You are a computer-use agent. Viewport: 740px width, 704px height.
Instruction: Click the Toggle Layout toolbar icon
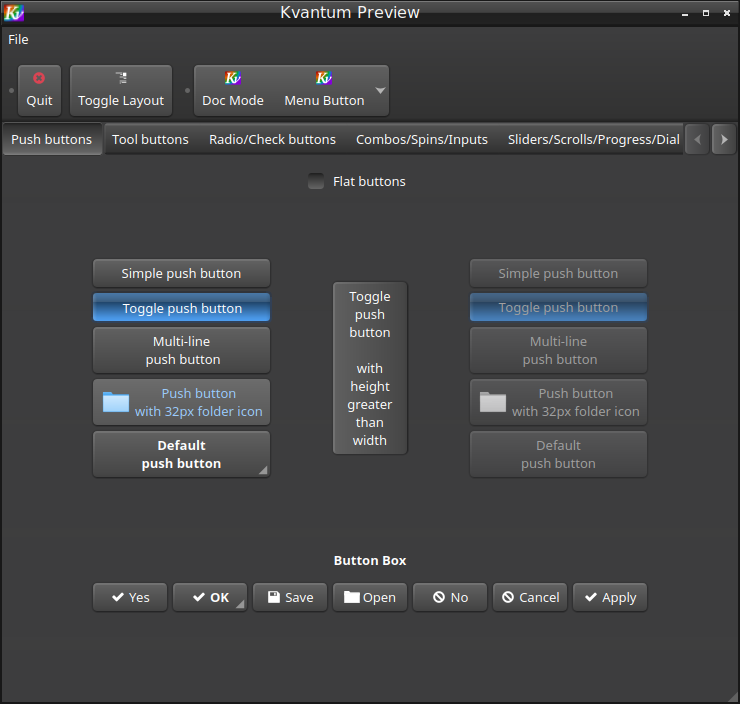[121, 78]
